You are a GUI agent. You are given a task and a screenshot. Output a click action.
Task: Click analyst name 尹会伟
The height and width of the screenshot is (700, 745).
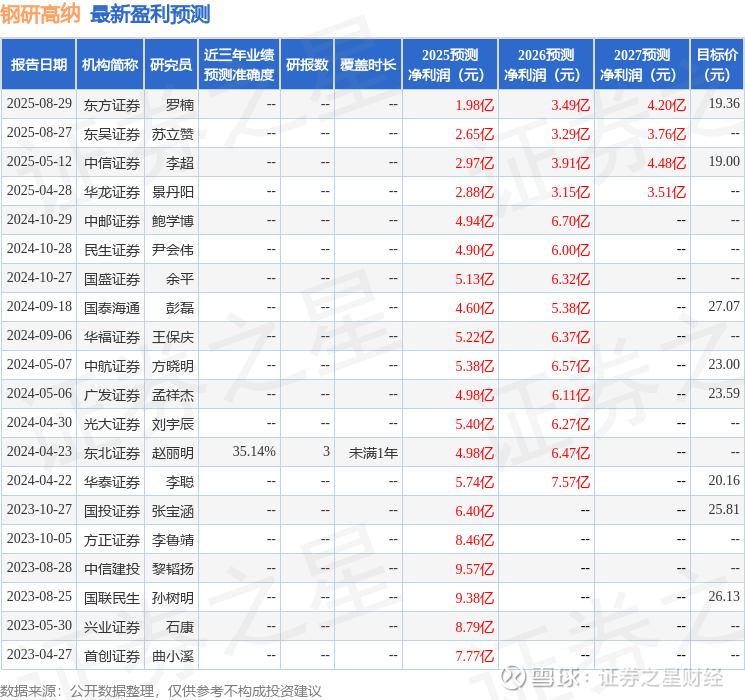click(172, 250)
